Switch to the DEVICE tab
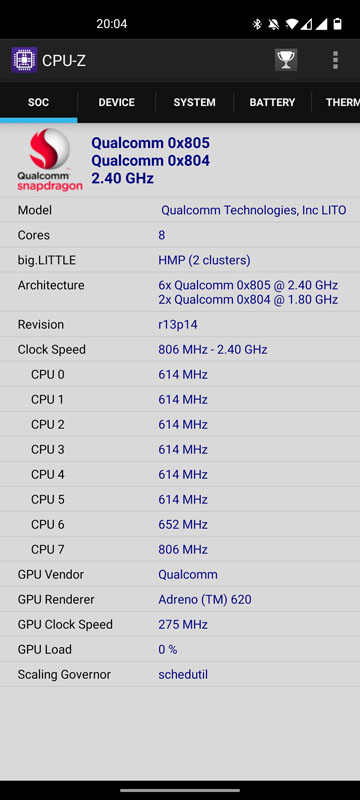The width and height of the screenshot is (360, 800). coord(117,102)
